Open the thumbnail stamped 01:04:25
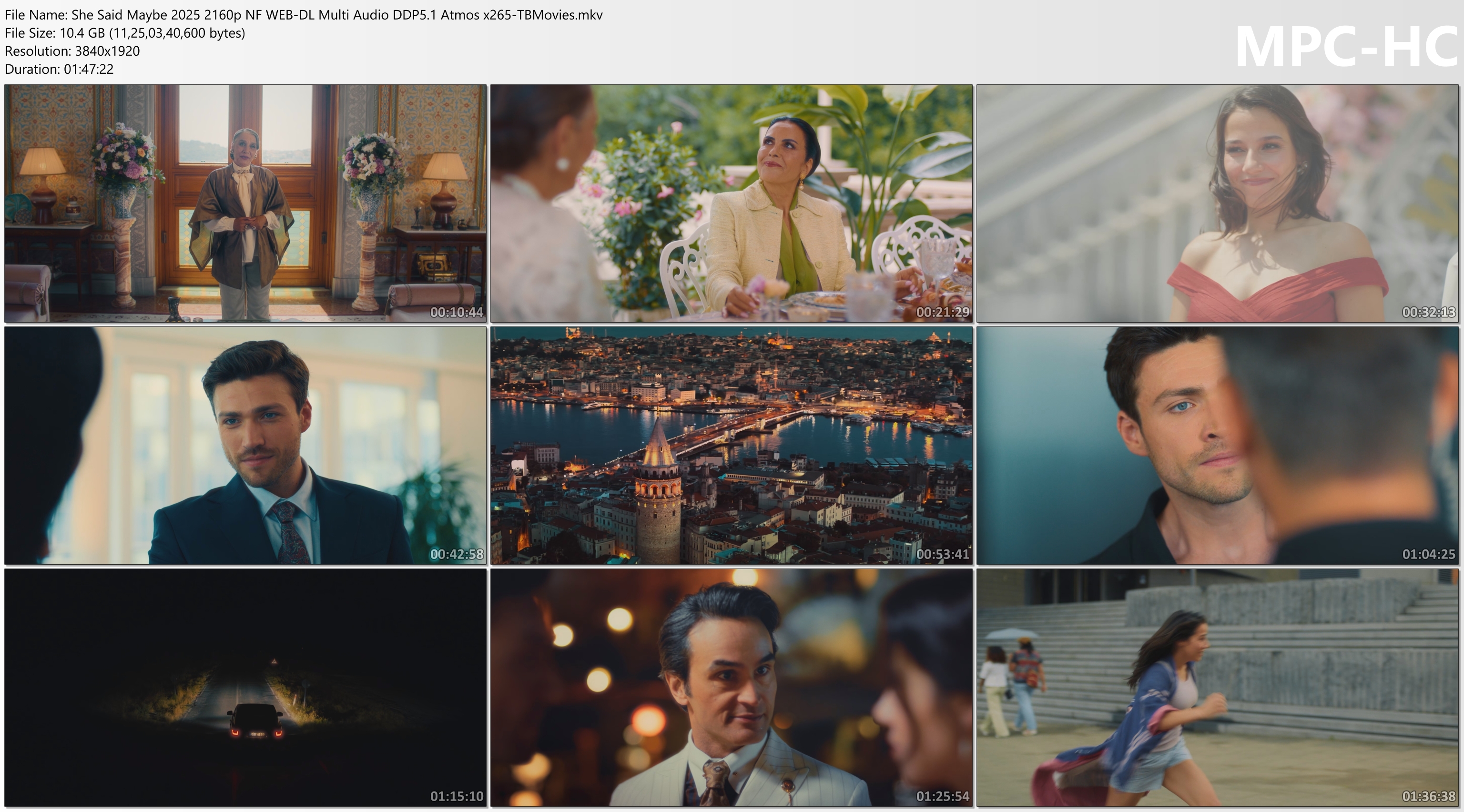 click(1217, 446)
